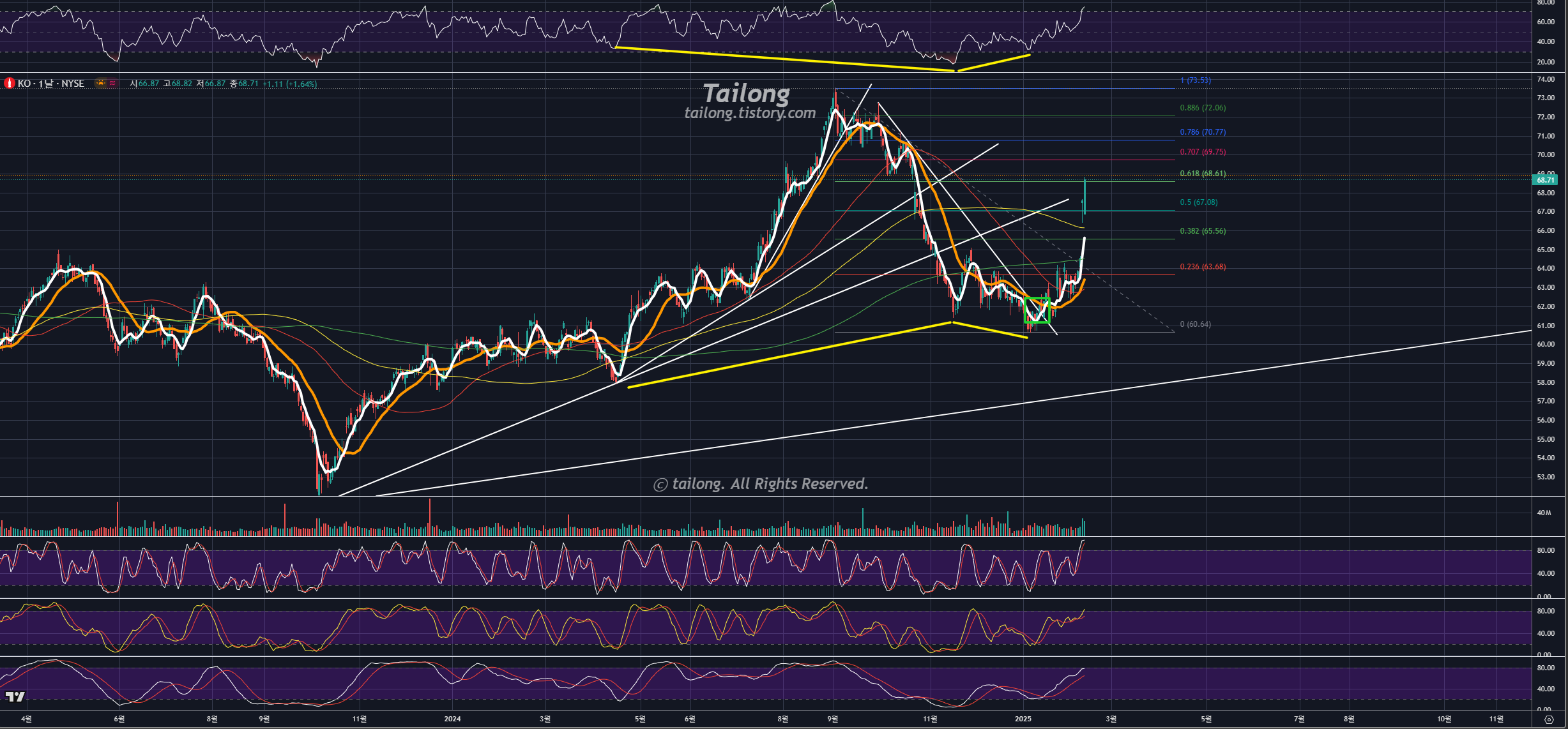Click the pink approximate-equal data indicator icon

pyautogui.click(x=113, y=83)
